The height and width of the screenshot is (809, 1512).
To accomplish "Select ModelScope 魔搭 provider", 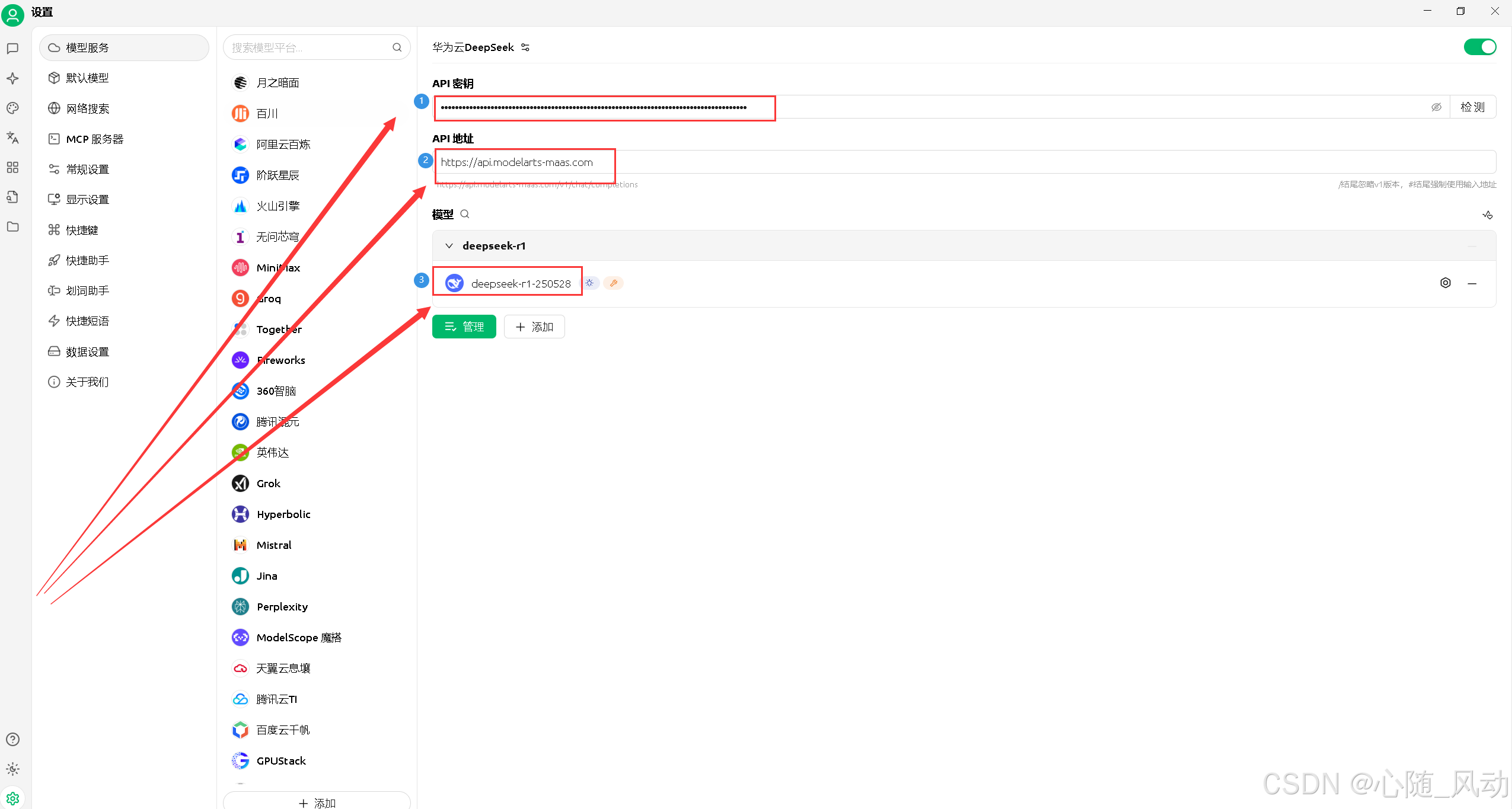I will (298, 637).
